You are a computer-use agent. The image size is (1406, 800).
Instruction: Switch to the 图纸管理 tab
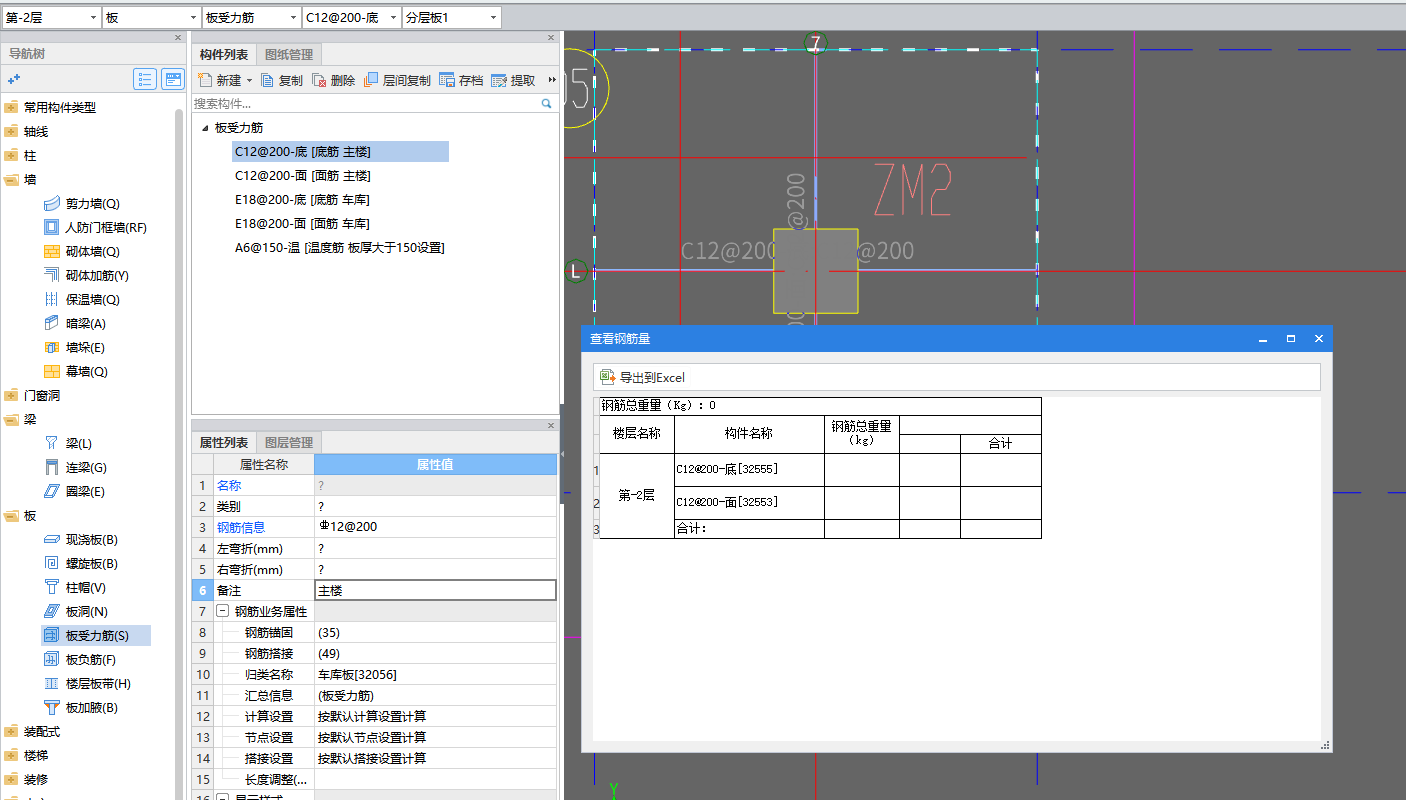click(288, 55)
